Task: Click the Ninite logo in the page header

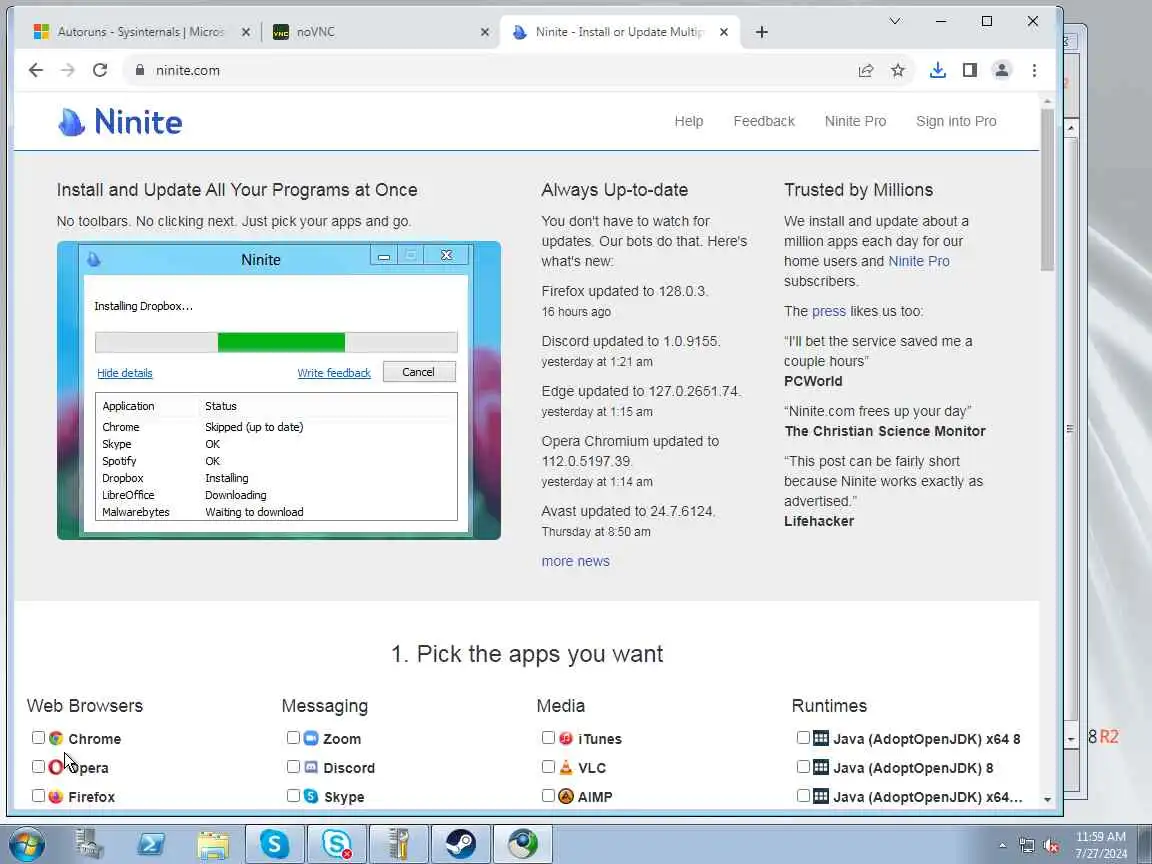Action: click(x=120, y=122)
